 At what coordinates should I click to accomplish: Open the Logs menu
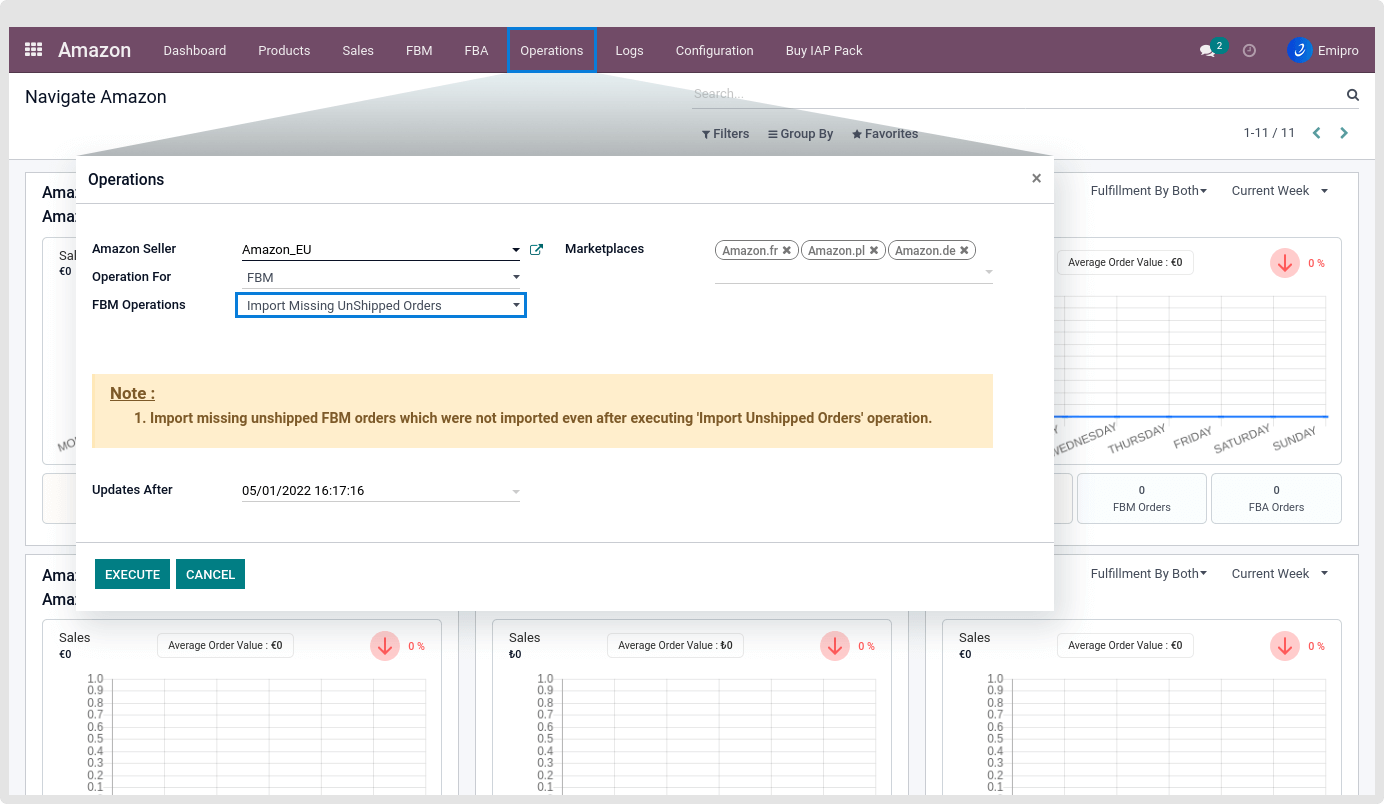click(629, 51)
